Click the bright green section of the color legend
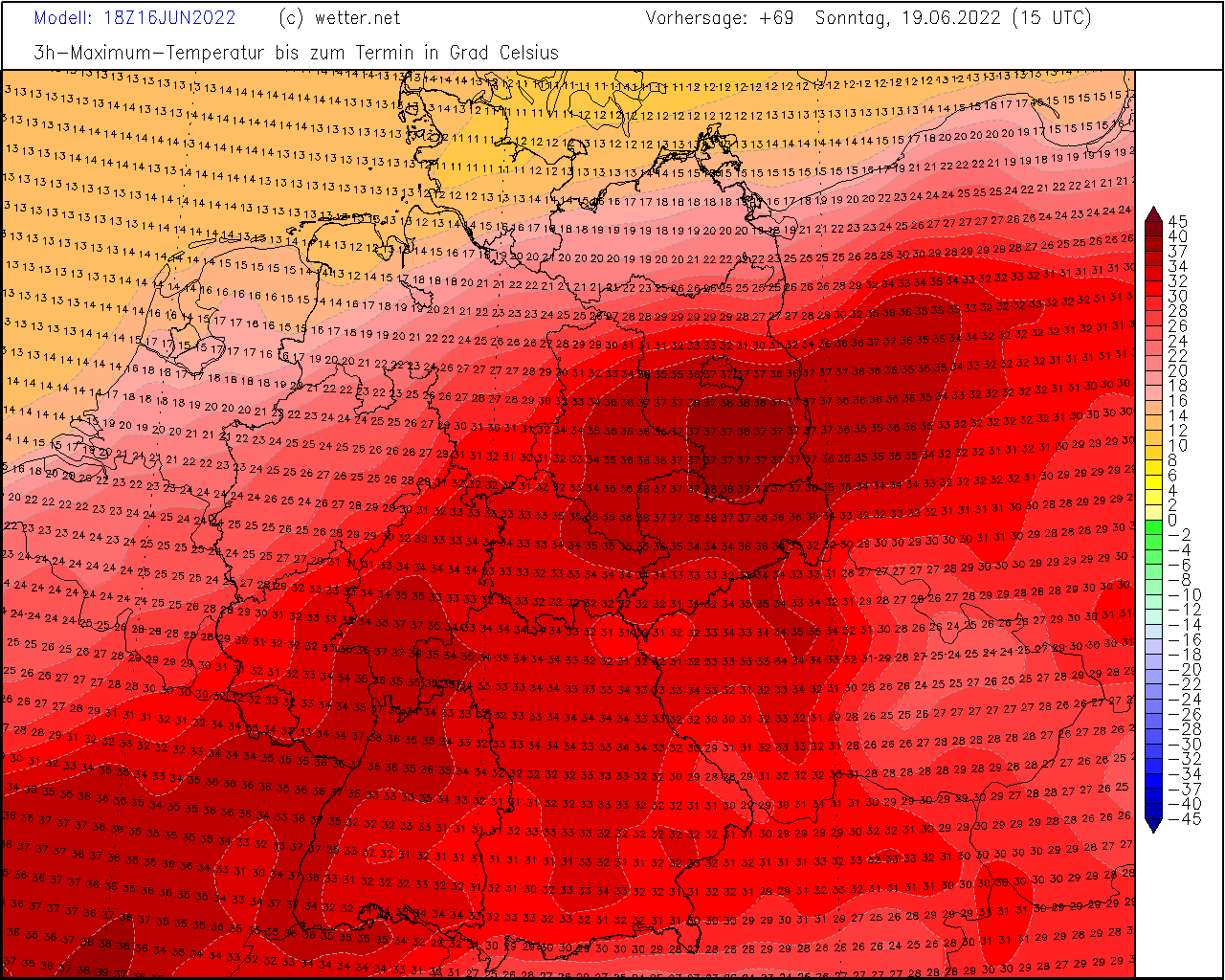The height and width of the screenshot is (980, 1225). click(x=1153, y=527)
